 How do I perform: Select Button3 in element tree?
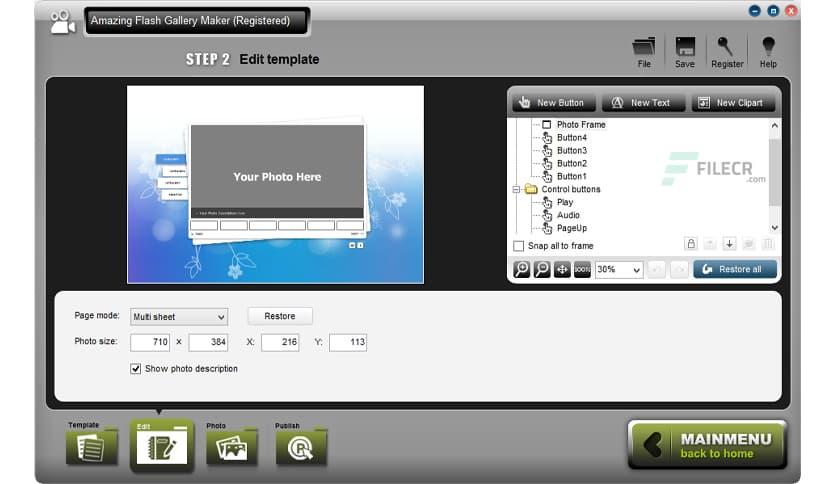coord(572,150)
